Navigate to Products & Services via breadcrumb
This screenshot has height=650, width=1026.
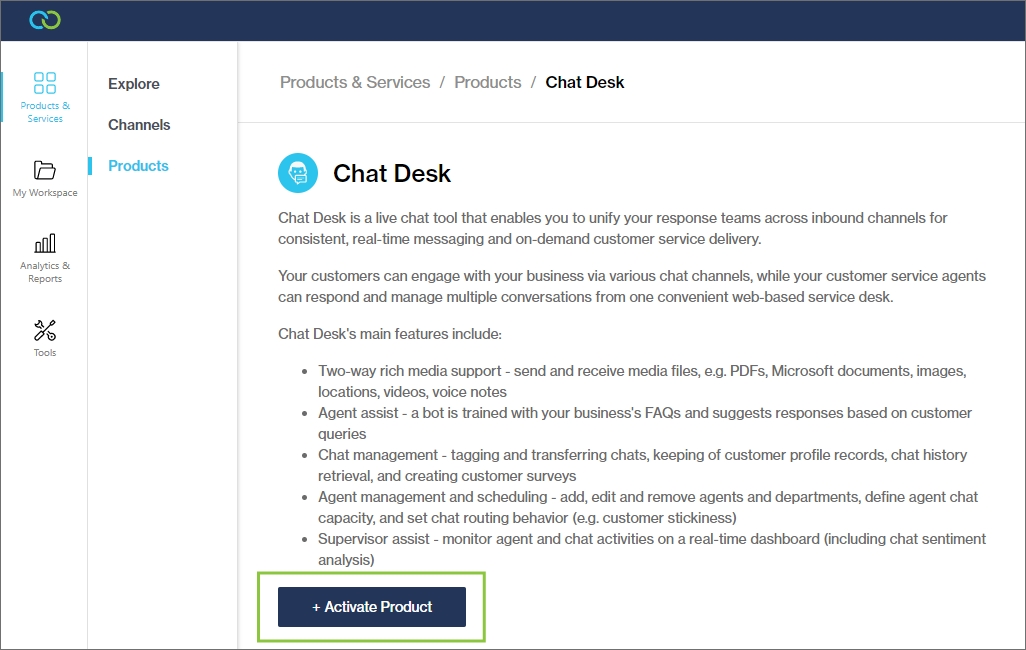point(355,82)
